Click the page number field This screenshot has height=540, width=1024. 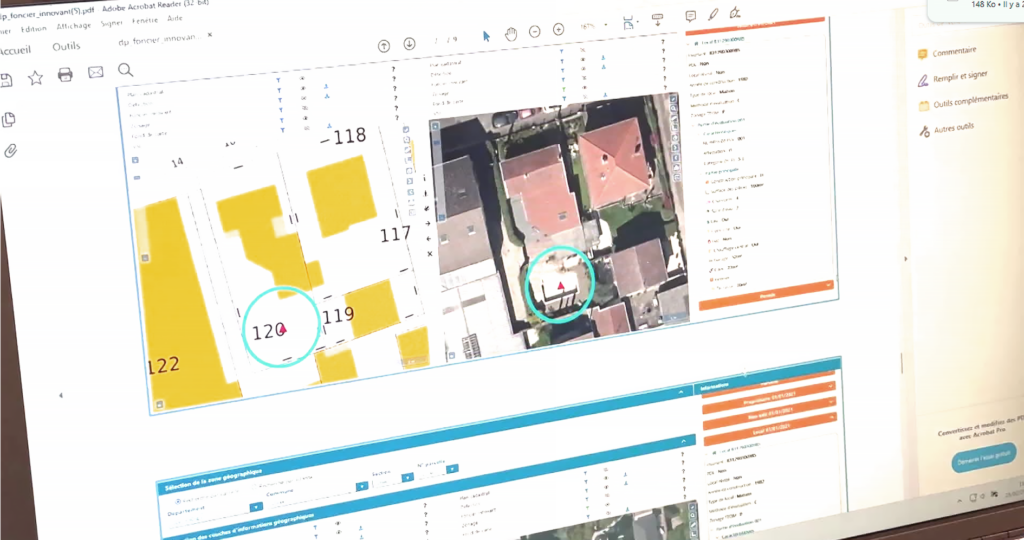(436, 41)
